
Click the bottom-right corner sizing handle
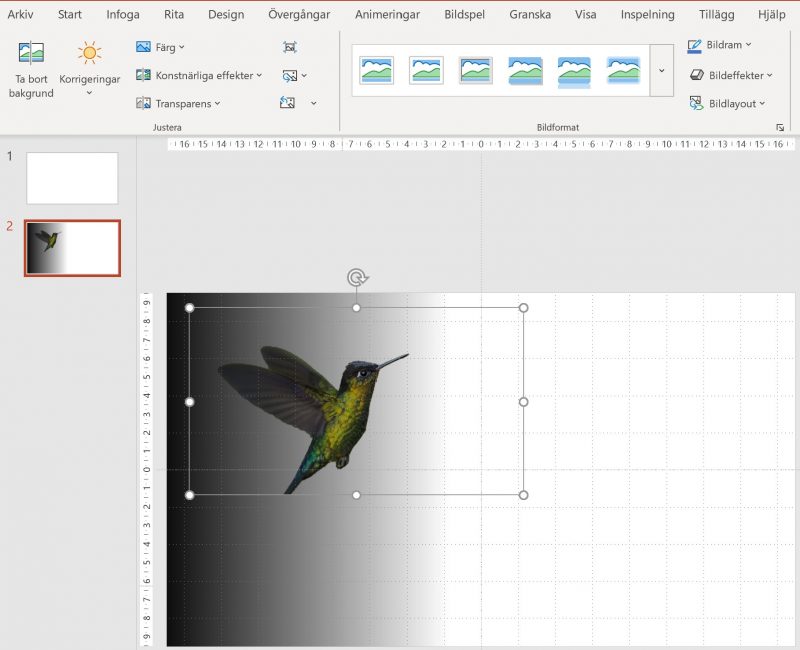tap(523, 495)
